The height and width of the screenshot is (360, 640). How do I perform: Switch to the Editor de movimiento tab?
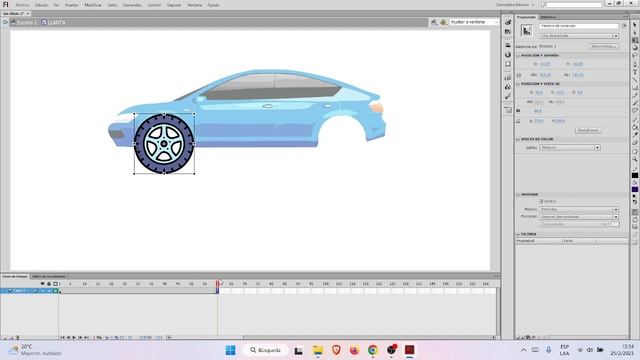(x=49, y=276)
